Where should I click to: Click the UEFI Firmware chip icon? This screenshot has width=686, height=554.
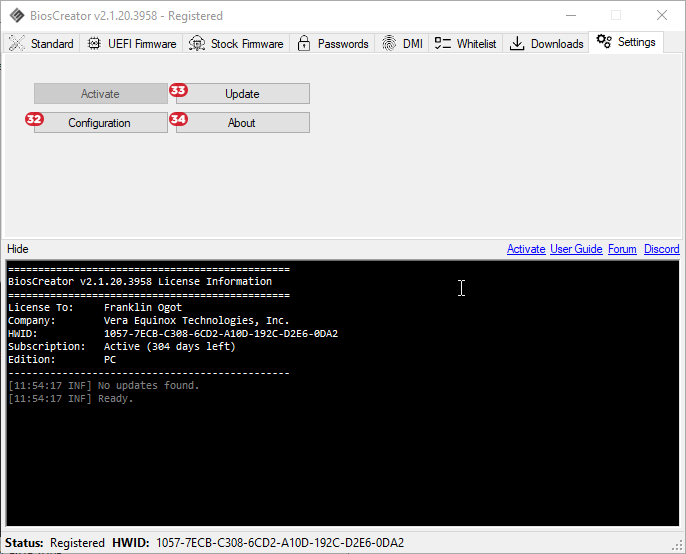(x=94, y=43)
